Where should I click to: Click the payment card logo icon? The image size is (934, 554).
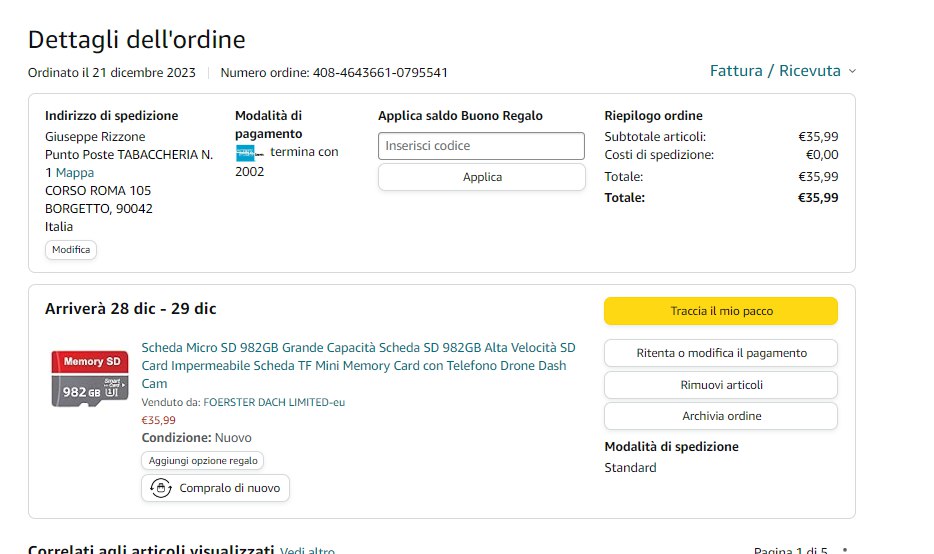click(x=249, y=153)
